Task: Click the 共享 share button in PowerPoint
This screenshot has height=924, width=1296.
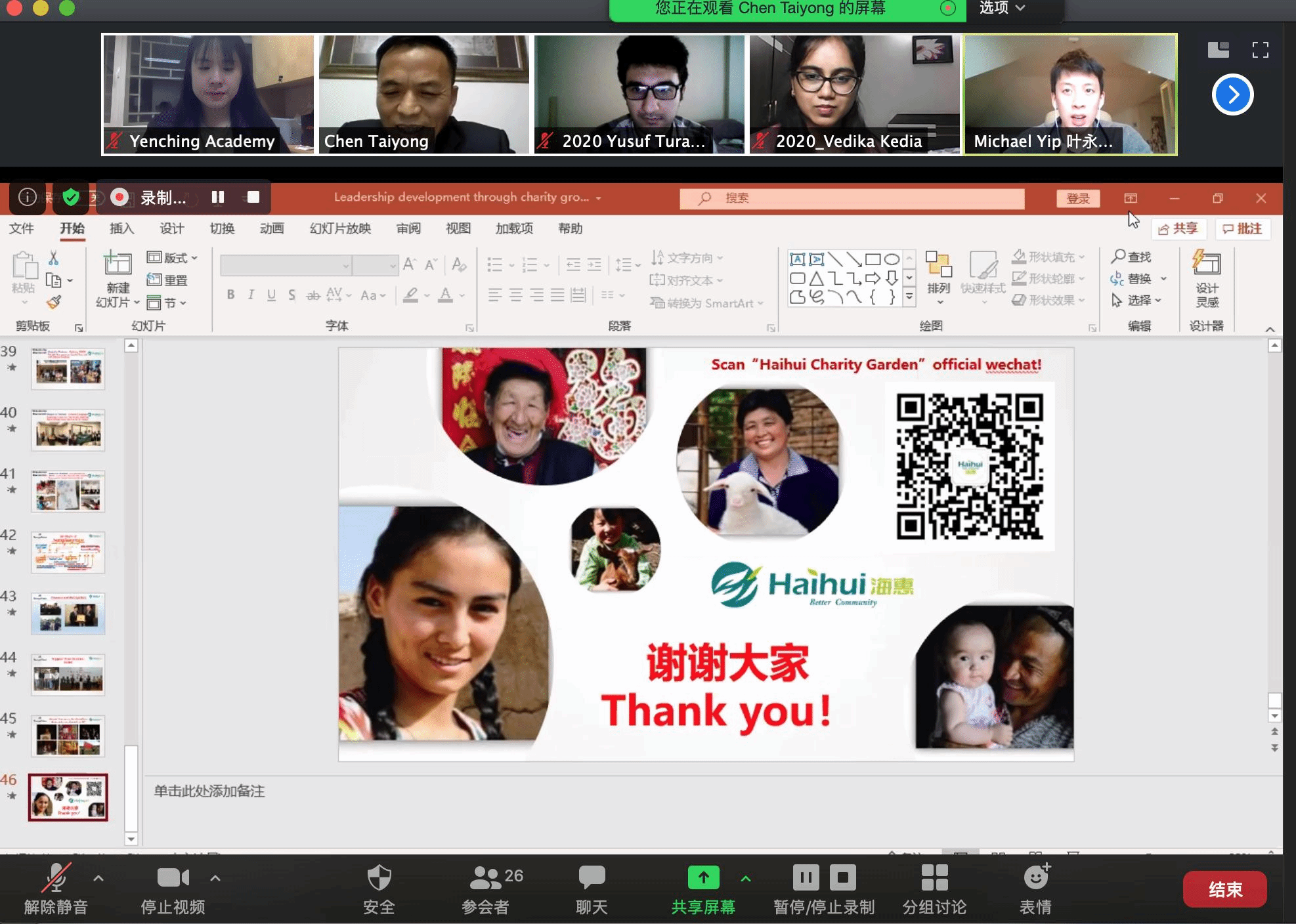Action: (x=1178, y=228)
